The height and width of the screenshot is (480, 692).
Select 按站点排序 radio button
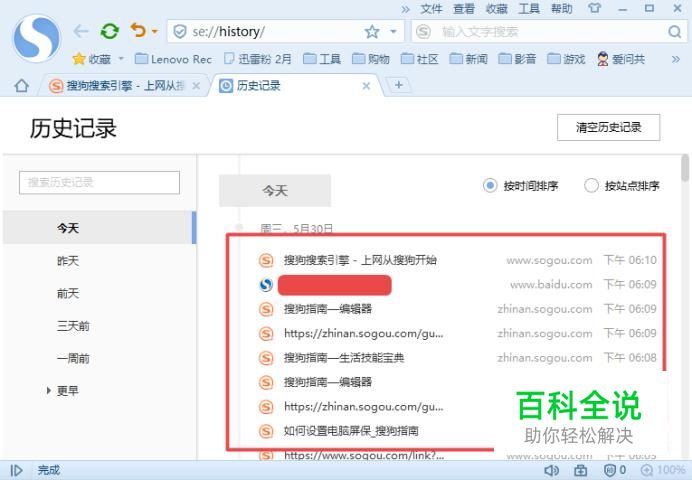pyautogui.click(x=591, y=185)
